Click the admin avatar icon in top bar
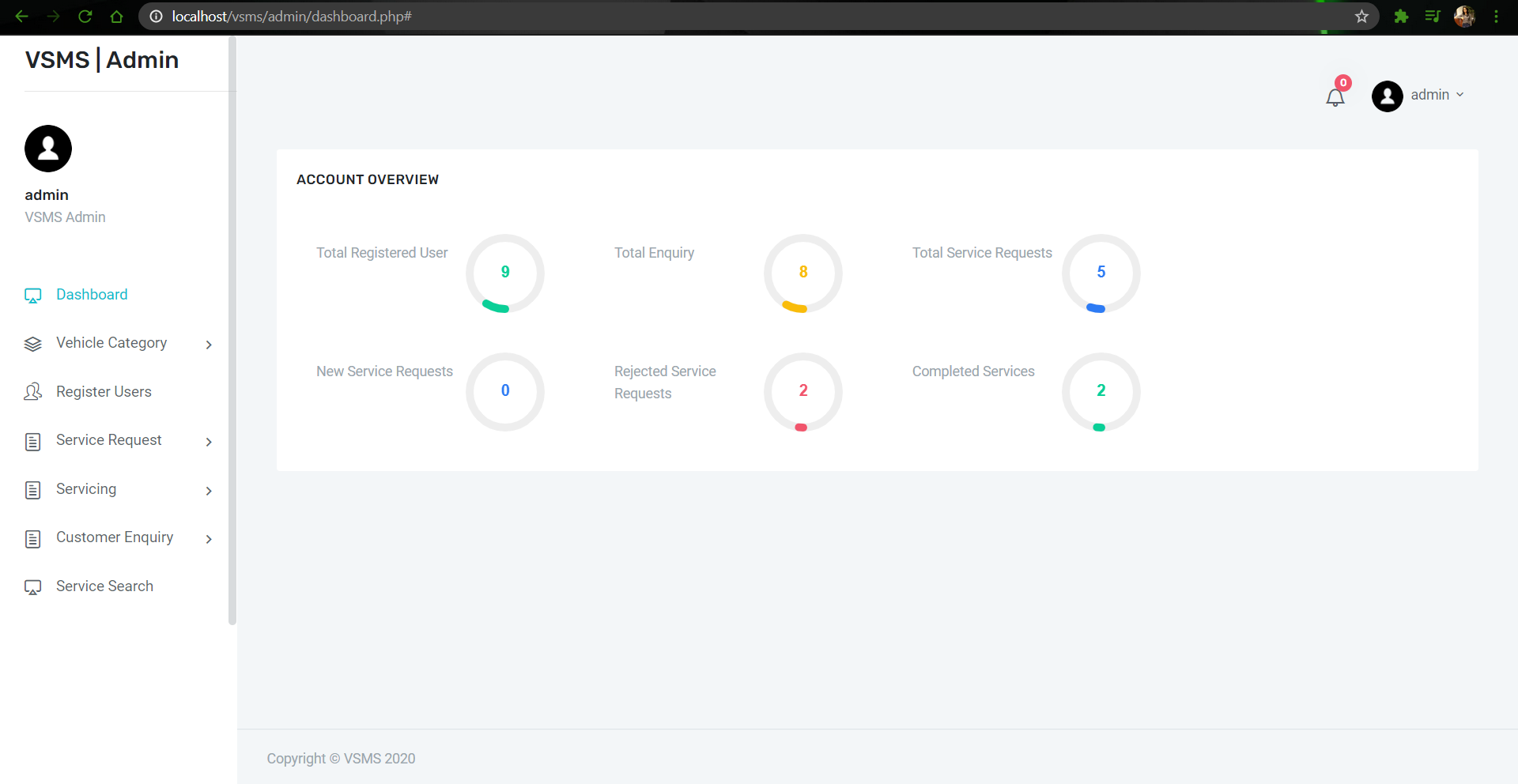The width and height of the screenshot is (1518, 784). click(1388, 96)
